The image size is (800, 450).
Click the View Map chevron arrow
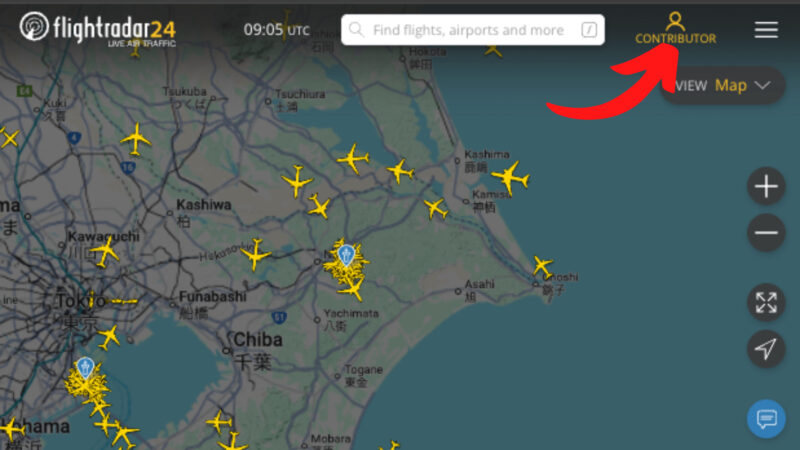coord(762,85)
